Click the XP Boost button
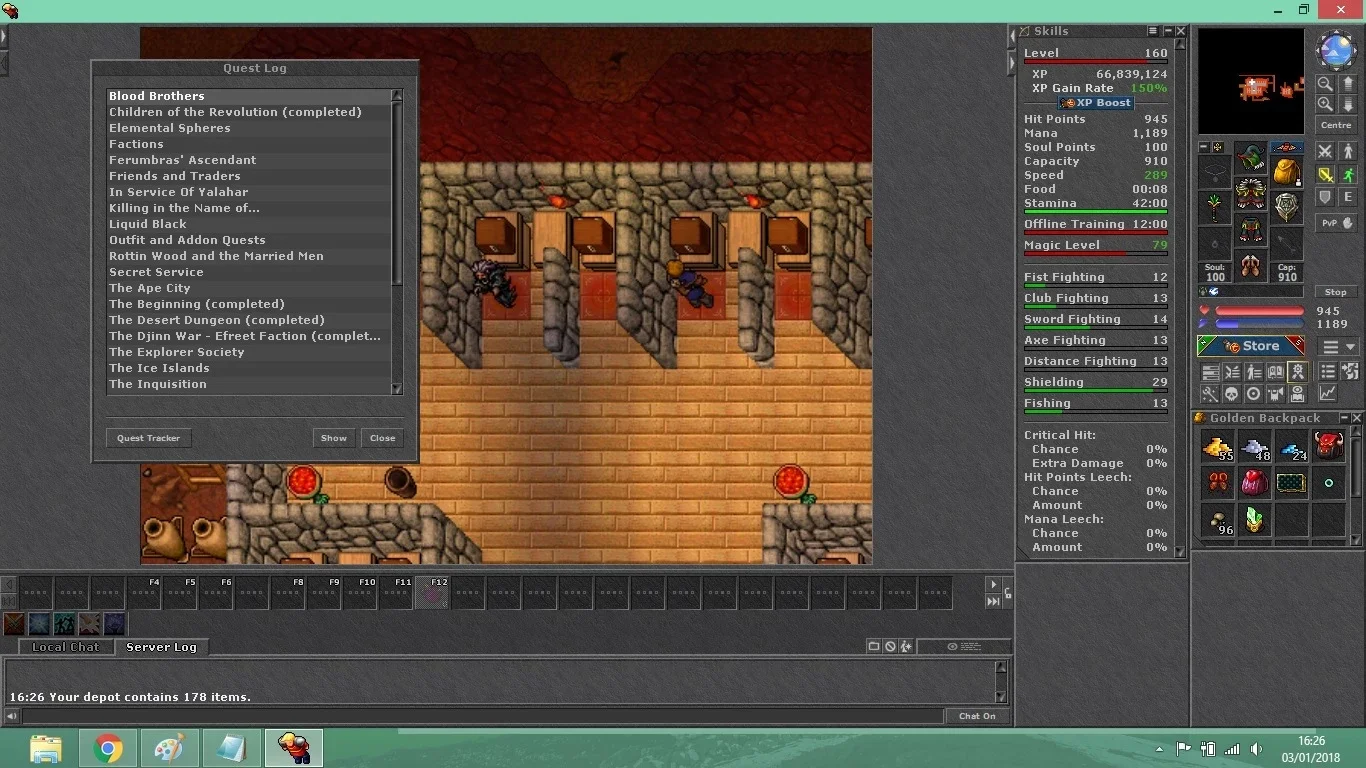The width and height of the screenshot is (1366, 768). click(1095, 103)
